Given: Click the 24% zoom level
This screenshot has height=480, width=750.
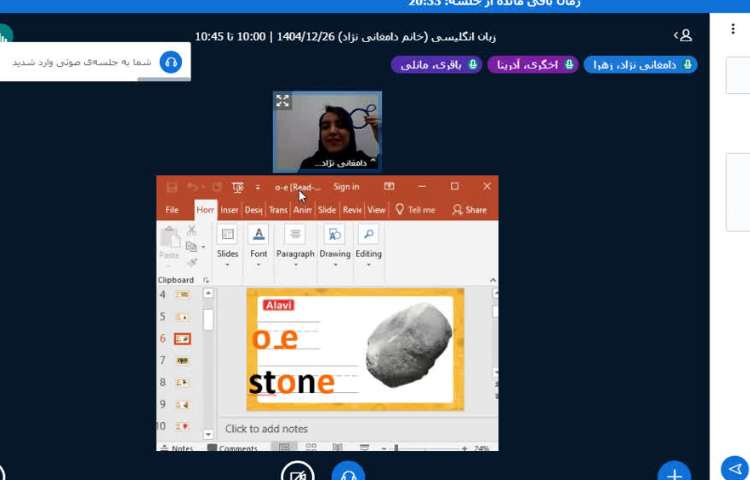Looking at the screenshot, I should 481,448.
